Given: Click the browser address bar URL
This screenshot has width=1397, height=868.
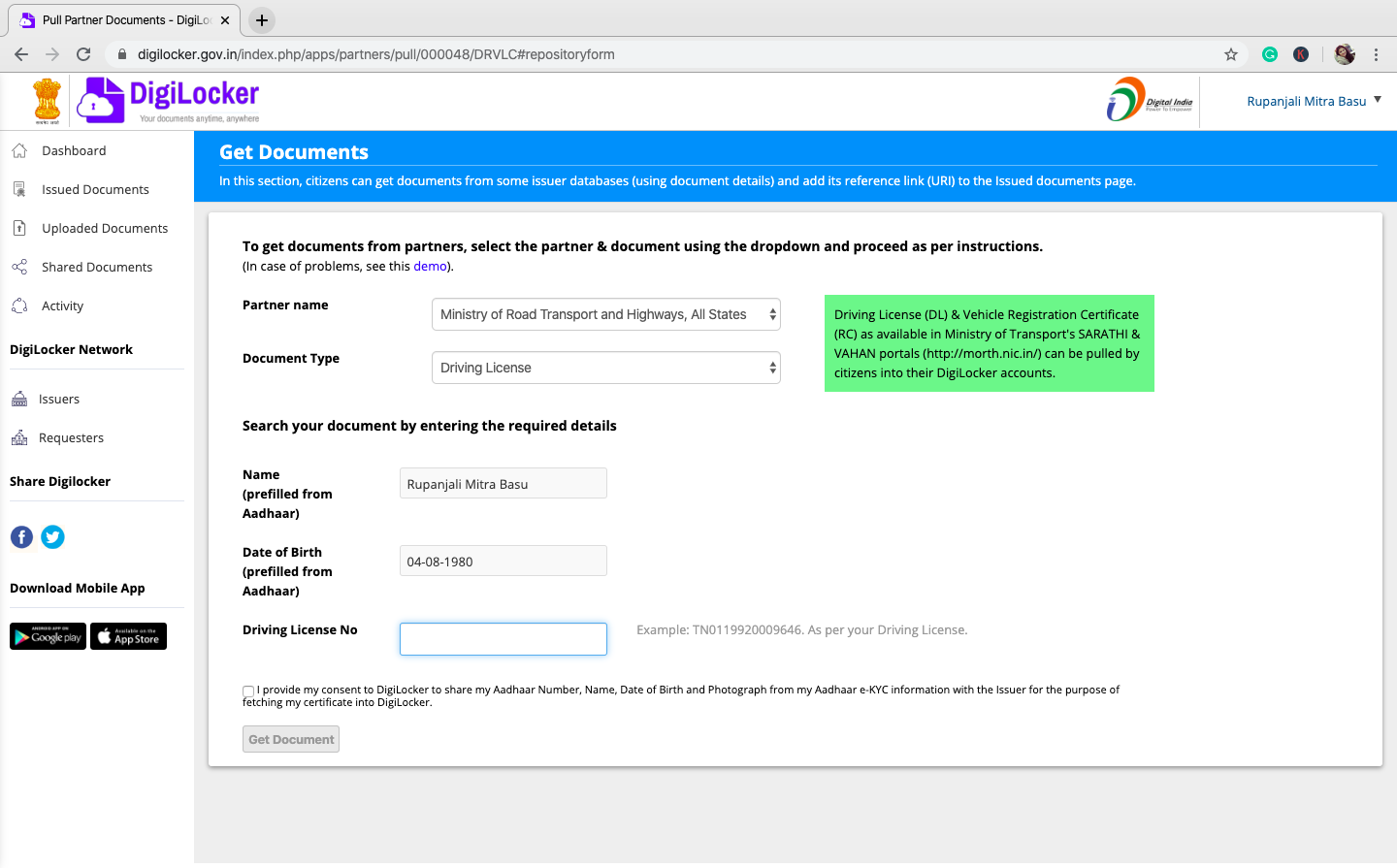Looking at the screenshot, I should pyautogui.click(x=376, y=54).
